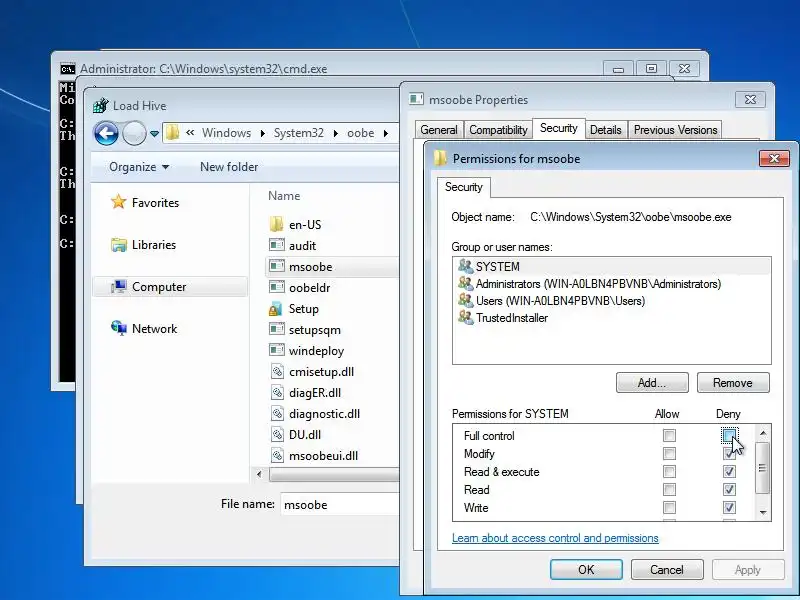The width and height of the screenshot is (800, 600).
Task: Check Allow for Read & execute
Action: [669, 471]
